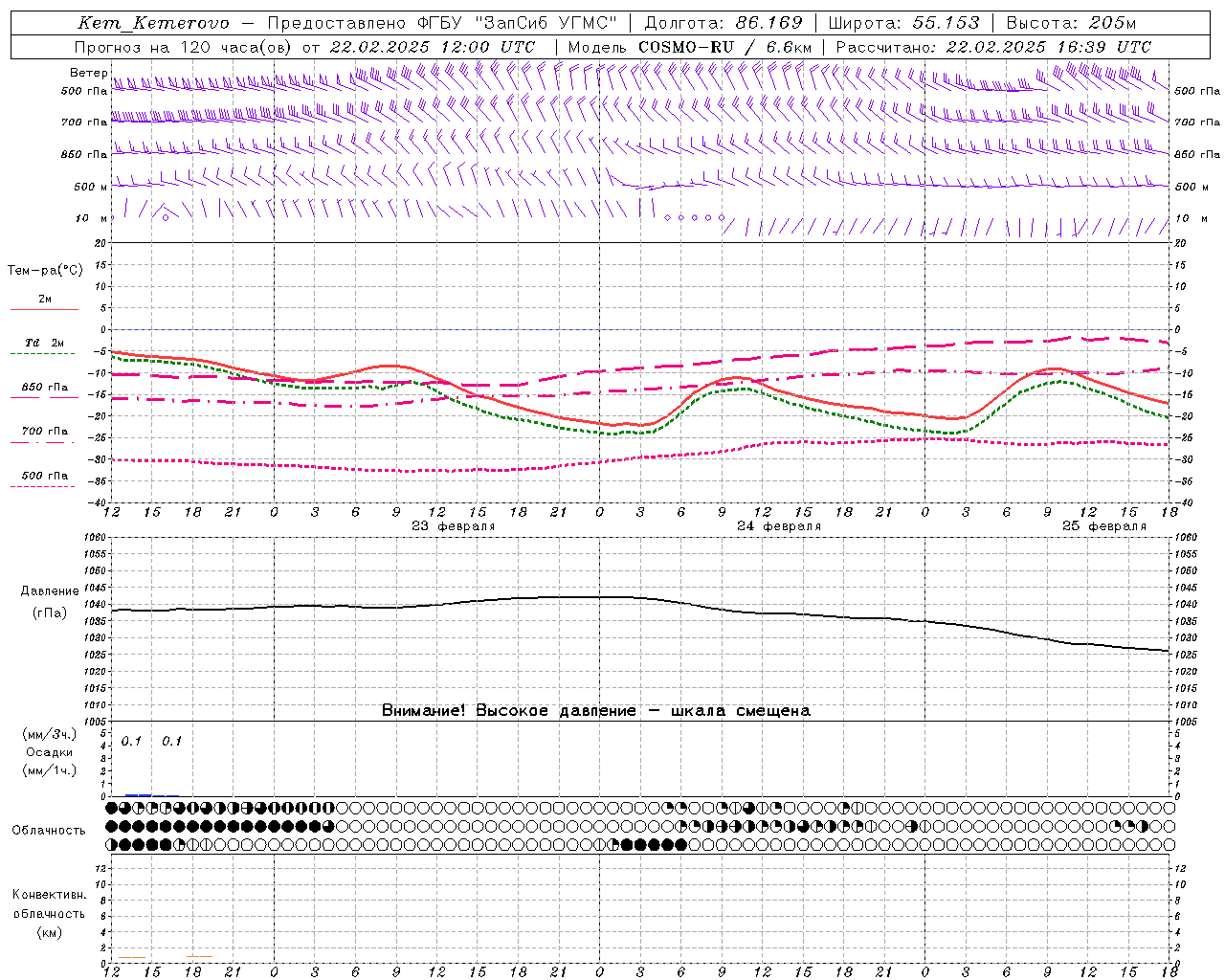1225x980 pixels.
Task: Select the Высота: 205м label
Action: click(1071, 23)
